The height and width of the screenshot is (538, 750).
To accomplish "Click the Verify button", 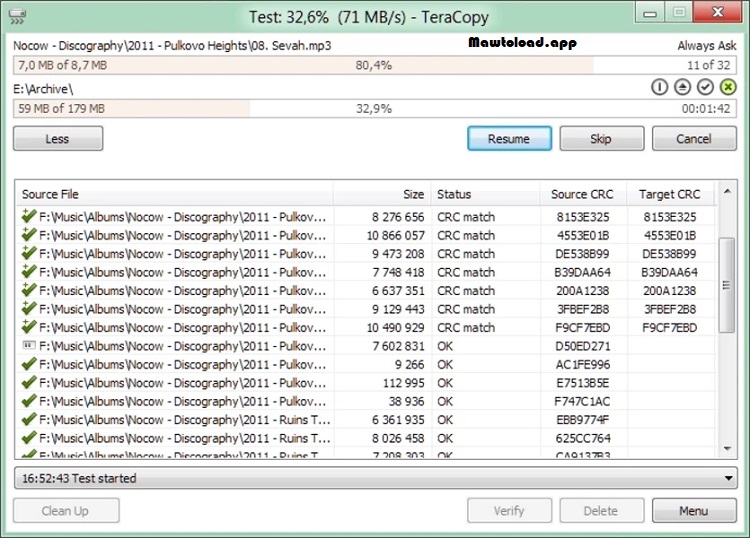I will pyautogui.click(x=509, y=511).
